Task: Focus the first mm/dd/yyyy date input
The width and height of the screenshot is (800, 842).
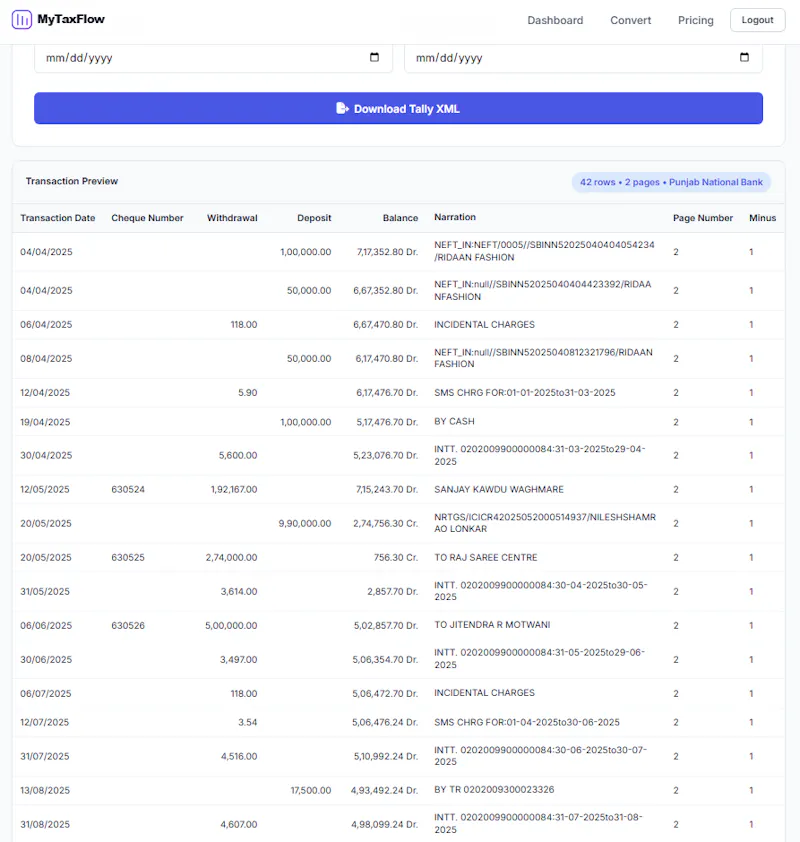Action: [x=214, y=58]
